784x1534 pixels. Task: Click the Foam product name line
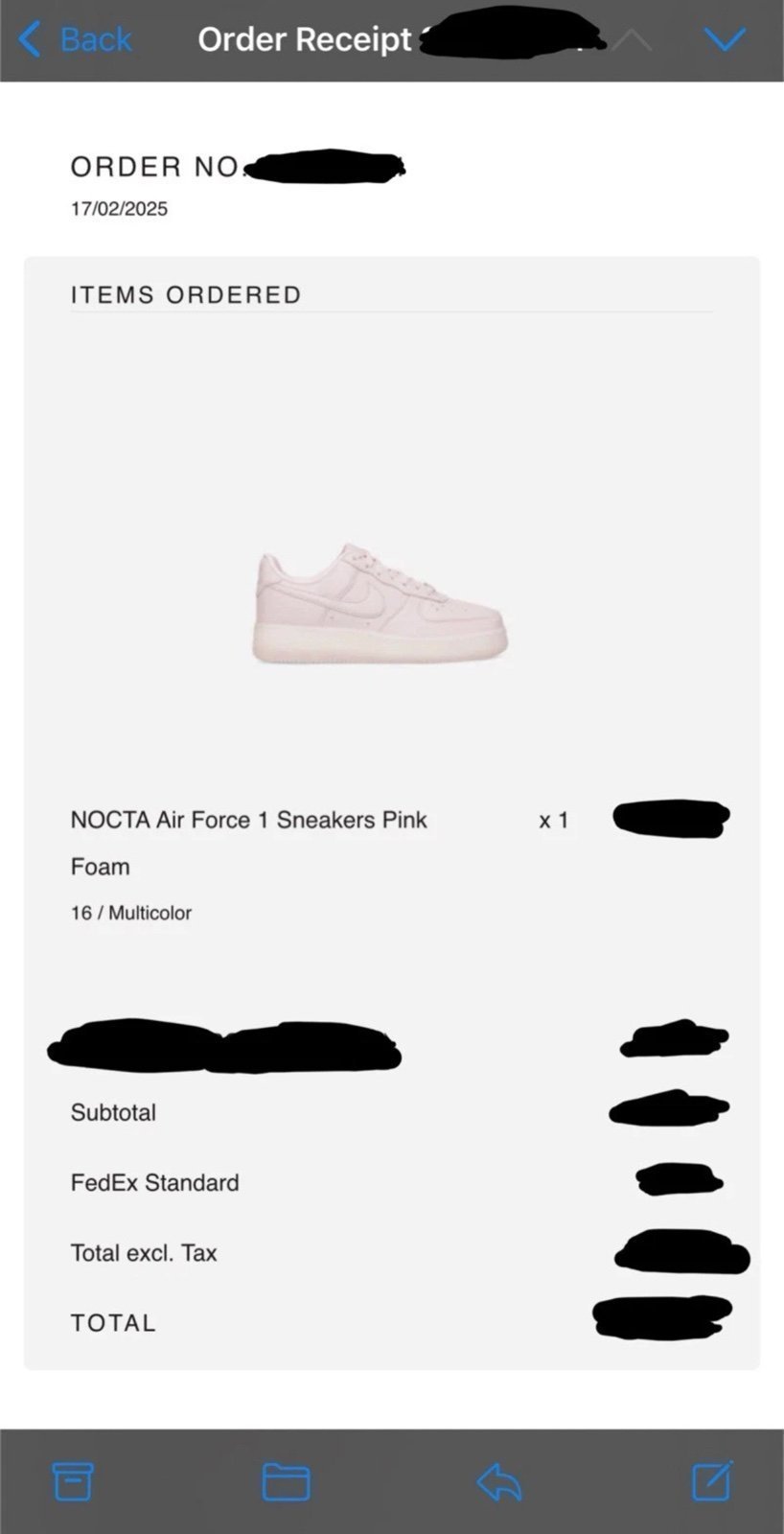tap(100, 867)
